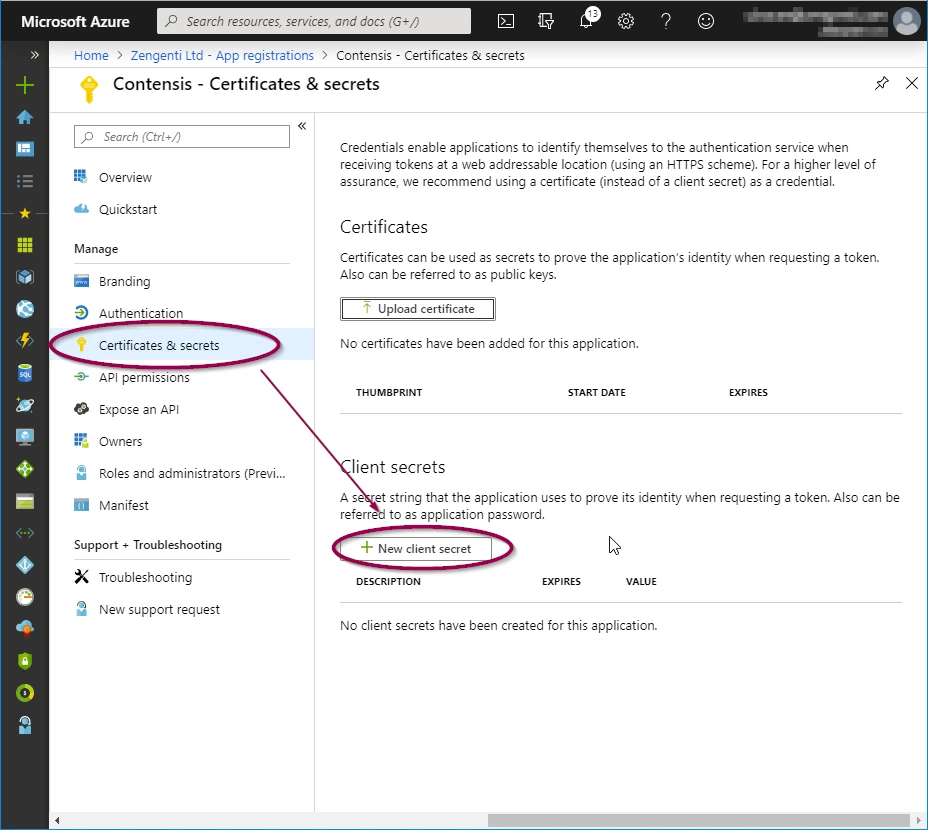Open the directory and subscription filter icon
Viewport: 928px width, 830px height.
545,20
